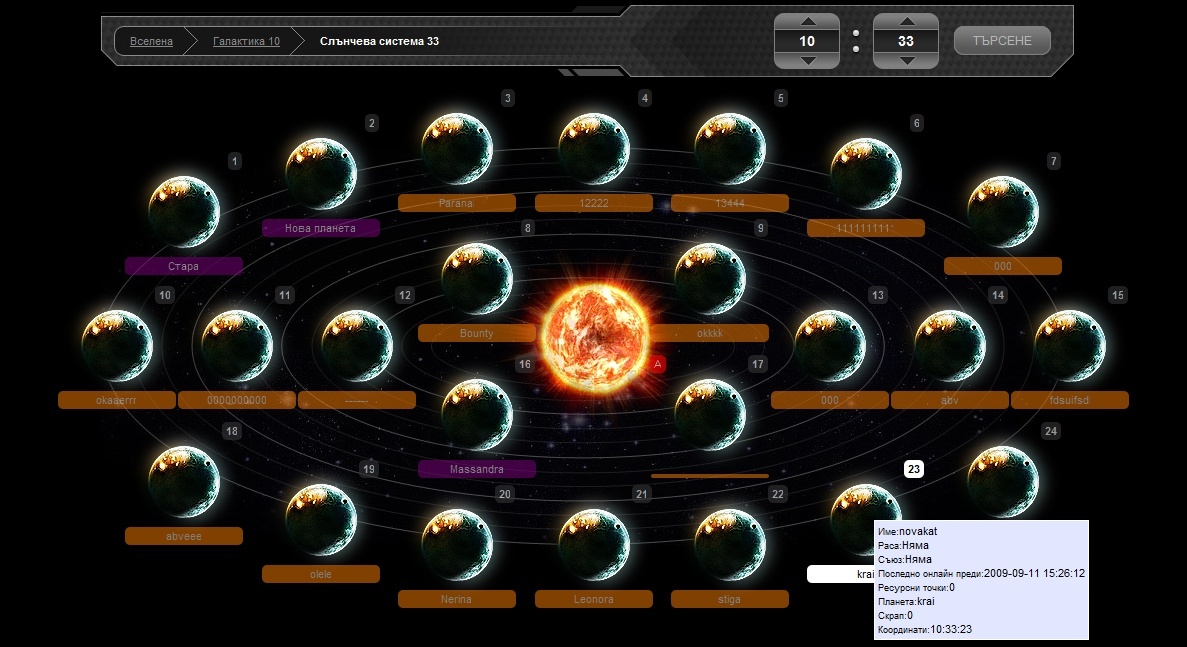Go to Вселена in the breadcrumb
This screenshot has height=647, width=1187.
(151, 42)
